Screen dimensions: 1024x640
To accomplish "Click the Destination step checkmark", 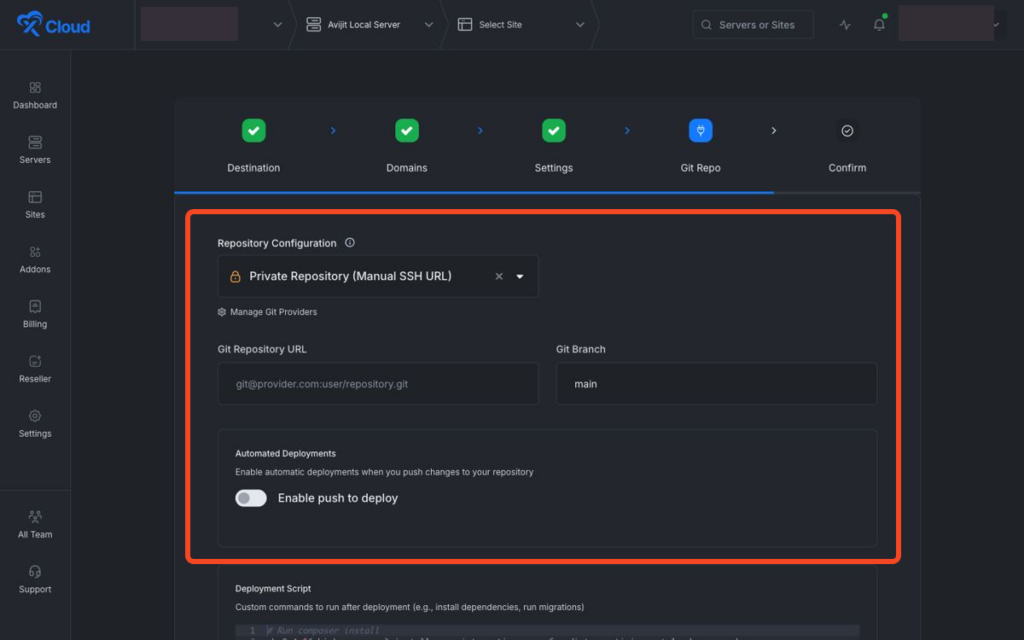I will 254,131.
